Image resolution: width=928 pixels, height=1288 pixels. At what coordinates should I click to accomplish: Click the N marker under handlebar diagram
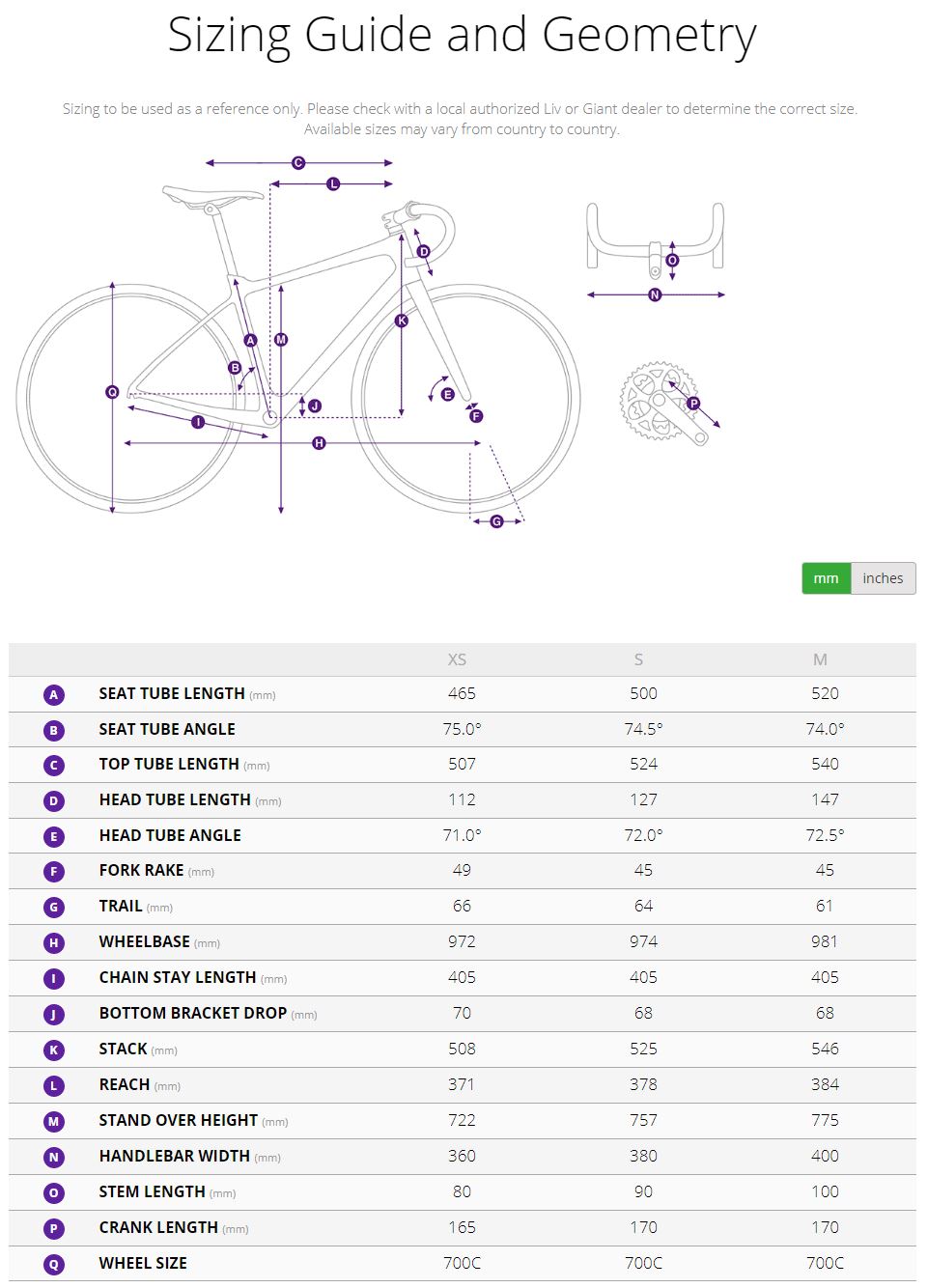coord(655,294)
